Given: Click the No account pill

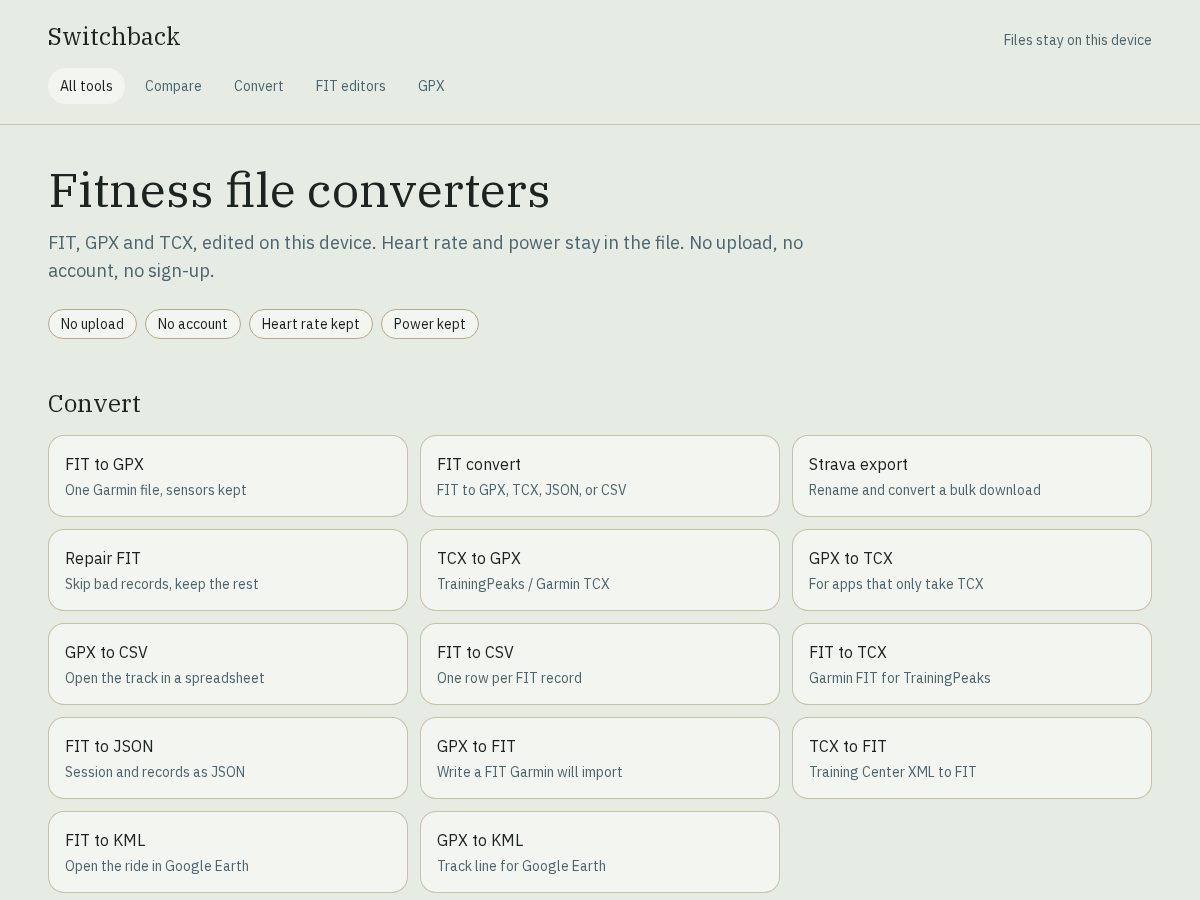Looking at the screenshot, I should 193,324.
